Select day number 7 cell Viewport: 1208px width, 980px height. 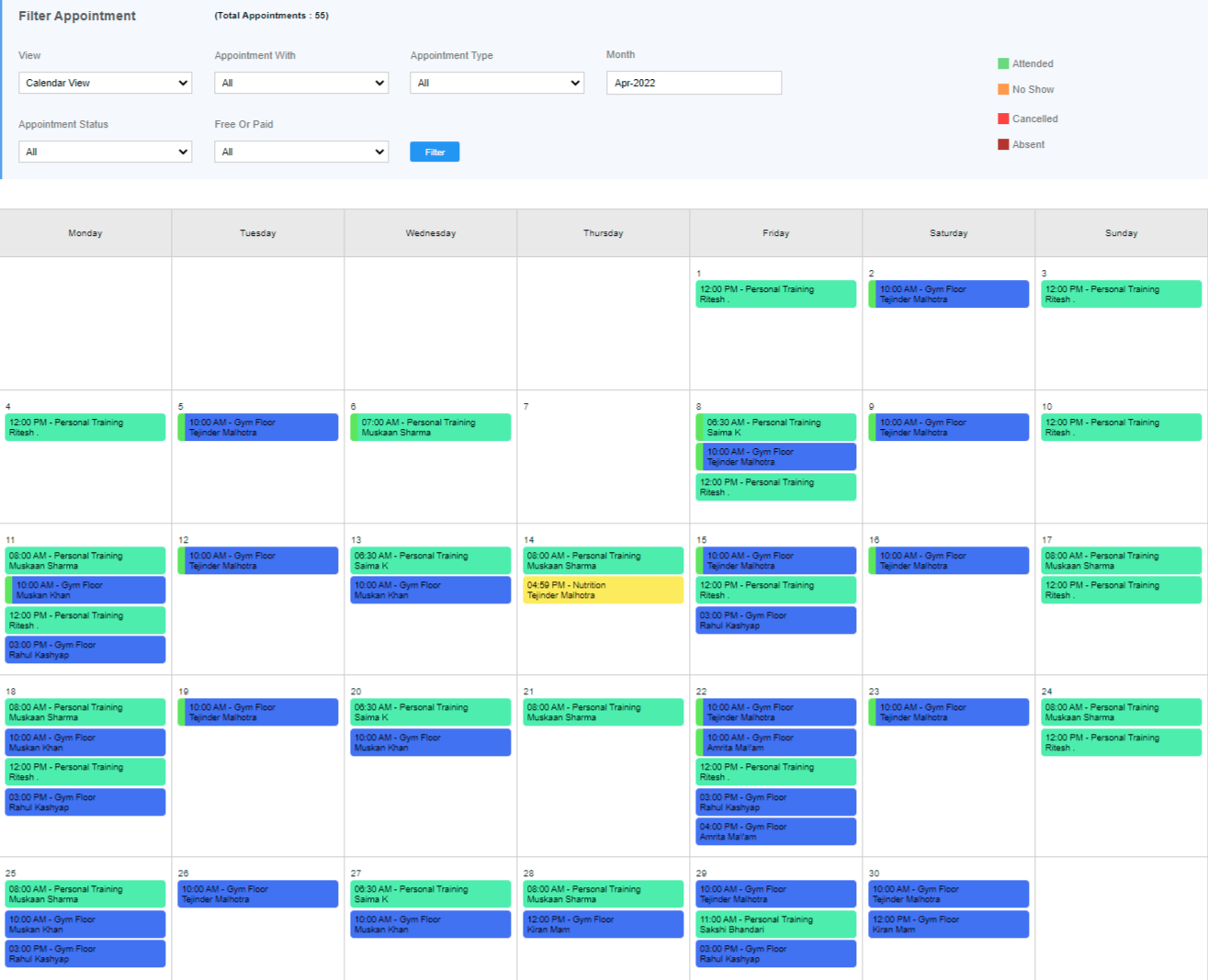604,456
